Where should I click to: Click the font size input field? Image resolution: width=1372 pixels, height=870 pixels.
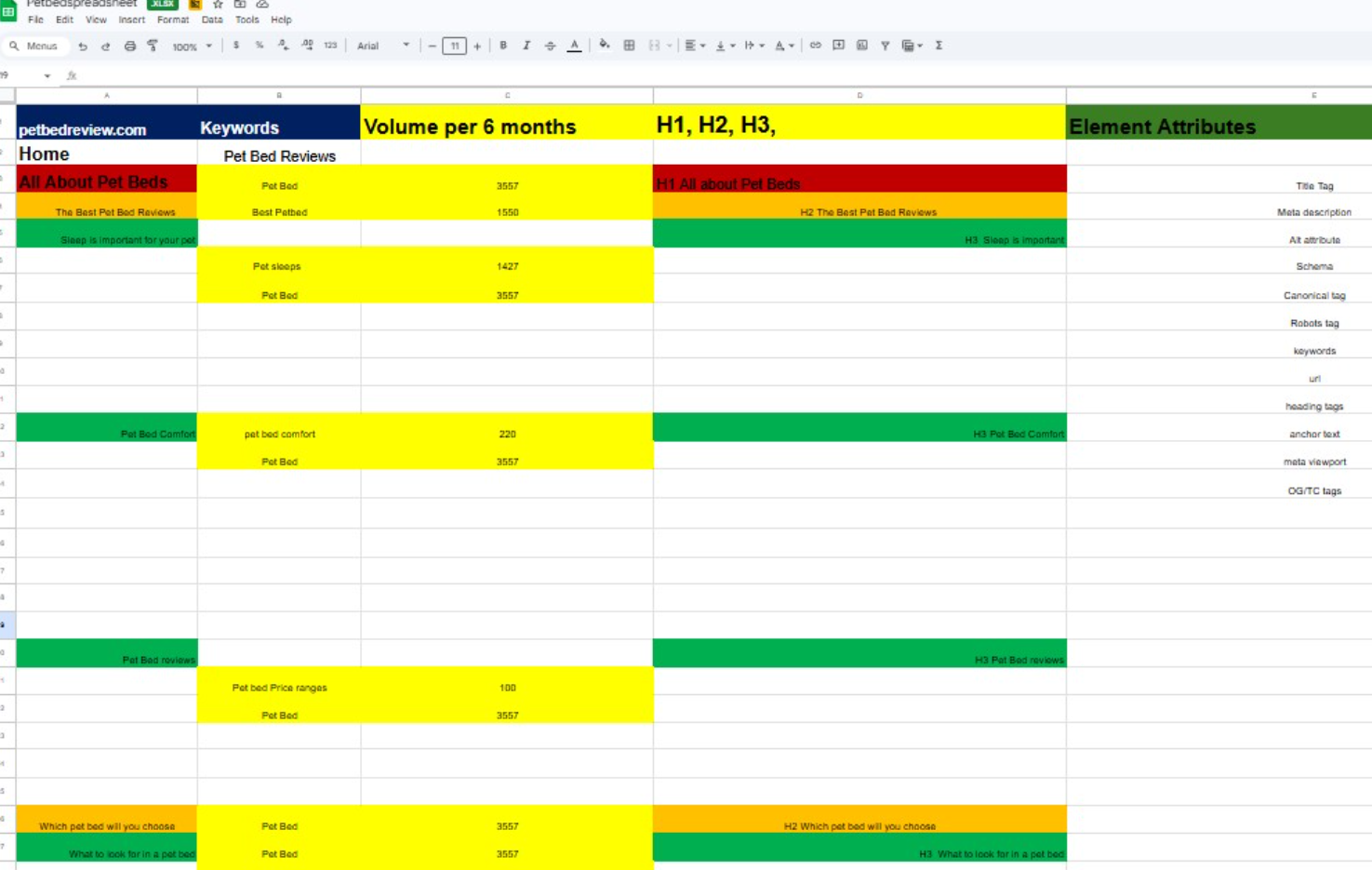[x=455, y=46]
